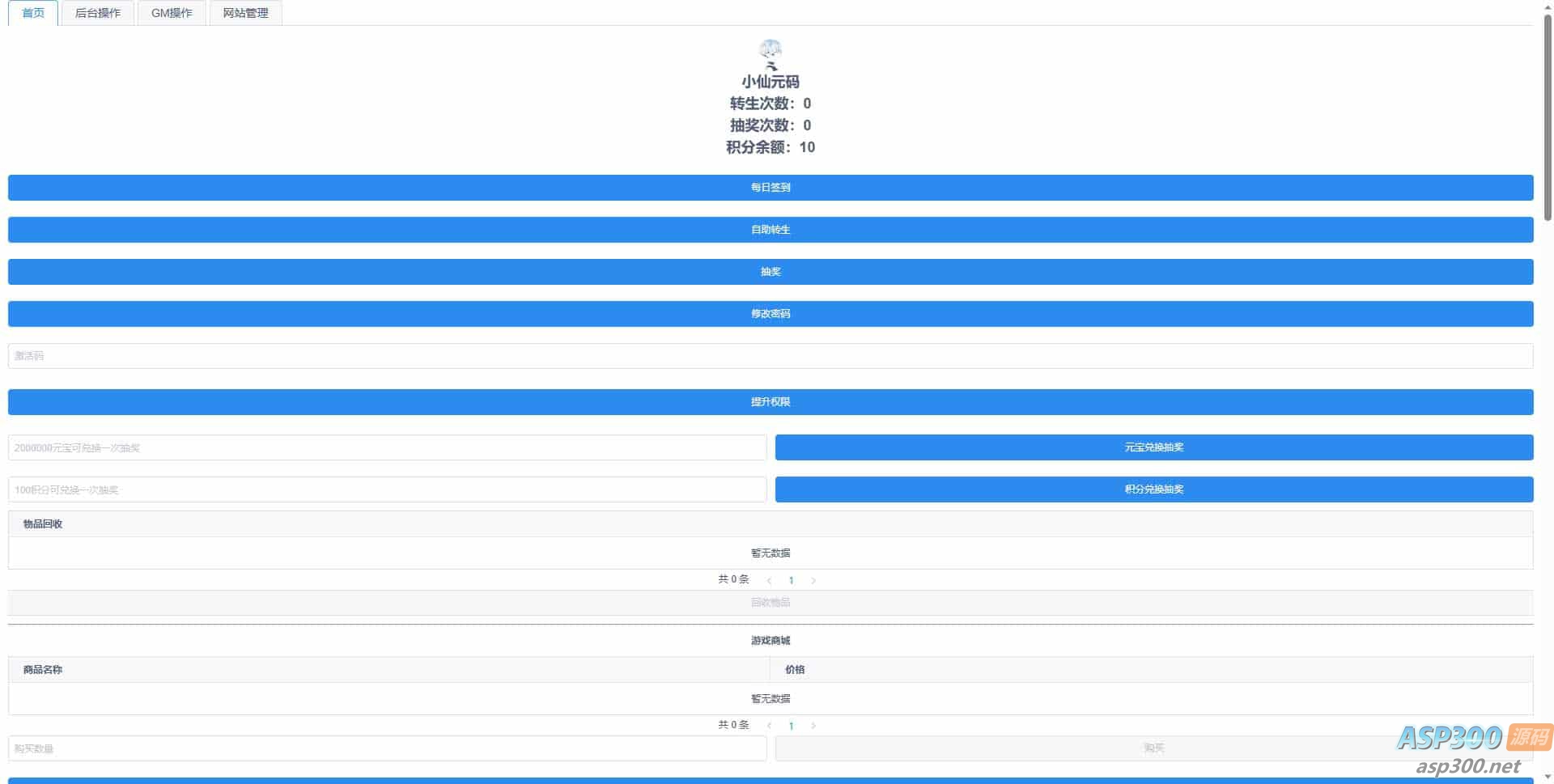Click the page vertical scrollbar thumb

click(x=1548, y=116)
